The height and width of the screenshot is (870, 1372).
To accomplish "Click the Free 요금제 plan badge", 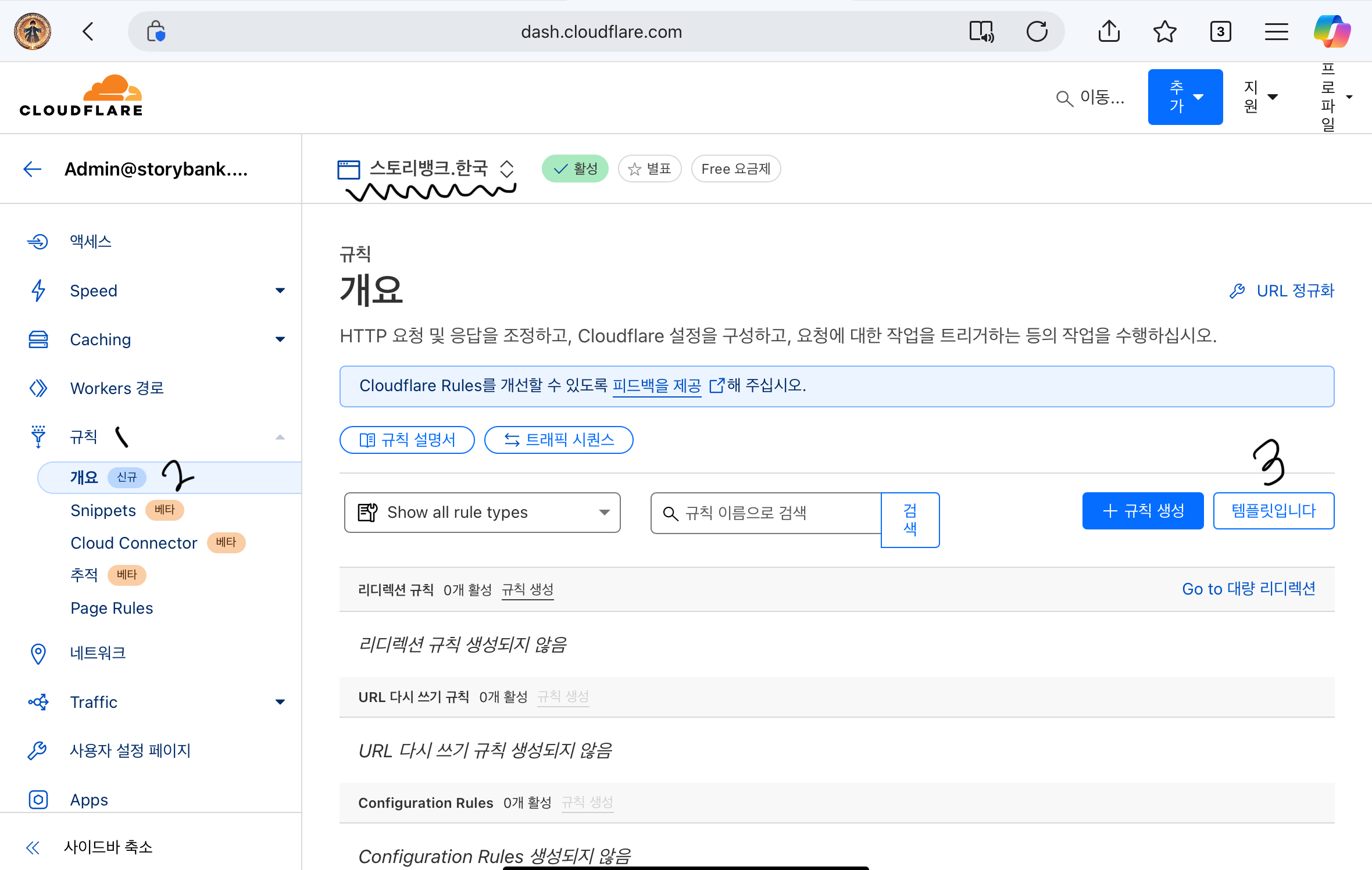I will pyautogui.click(x=736, y=169).
